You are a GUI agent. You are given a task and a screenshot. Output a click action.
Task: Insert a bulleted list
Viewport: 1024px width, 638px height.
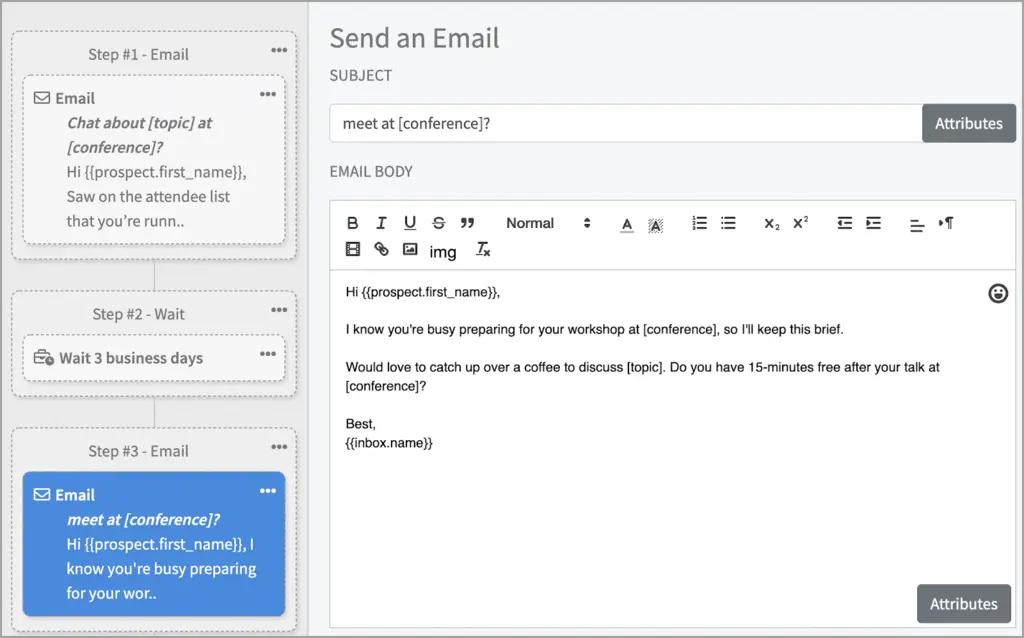point(728,223)
